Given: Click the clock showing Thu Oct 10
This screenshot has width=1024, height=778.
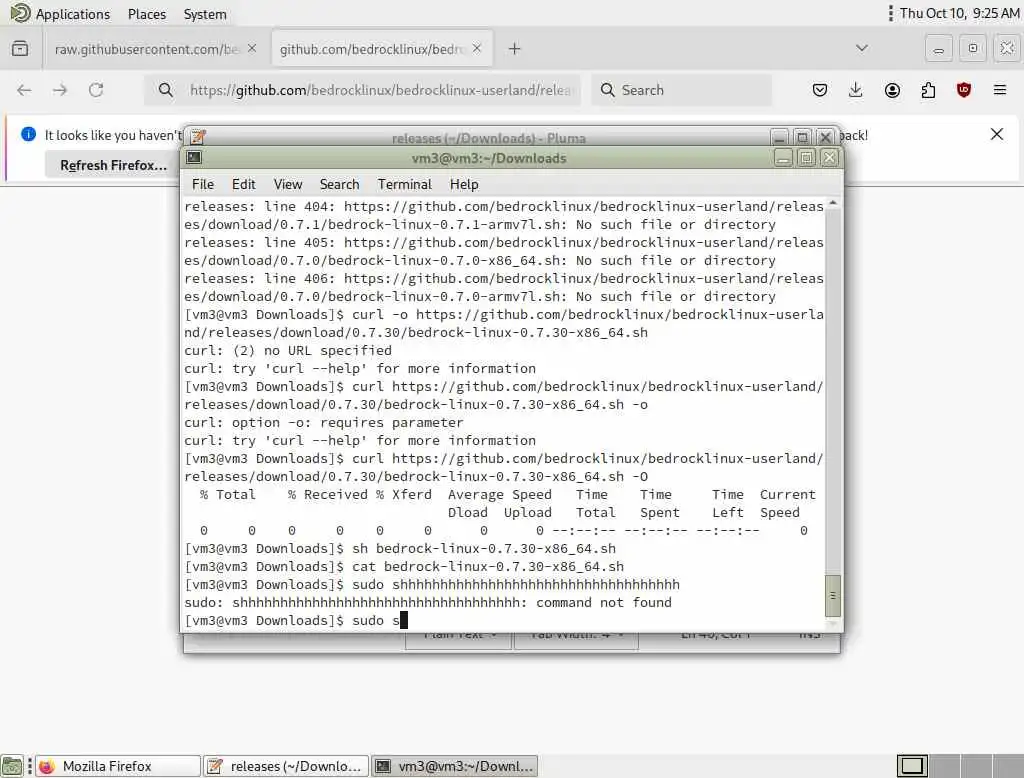Looking at the screenshot, I should (x=959, y=13).
